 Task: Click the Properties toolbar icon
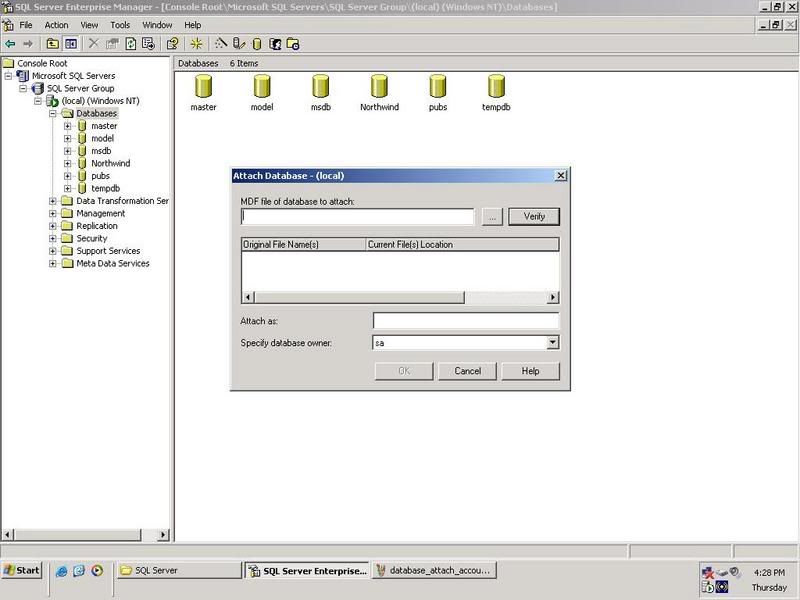112,44
